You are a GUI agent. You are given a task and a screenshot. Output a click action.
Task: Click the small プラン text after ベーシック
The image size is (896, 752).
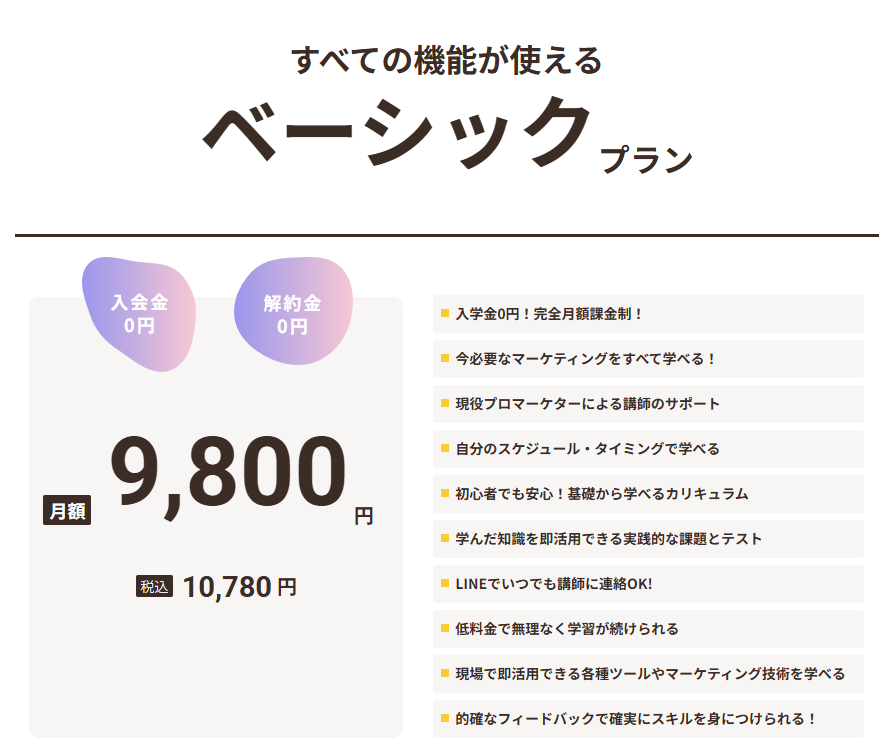click(647, 160)
